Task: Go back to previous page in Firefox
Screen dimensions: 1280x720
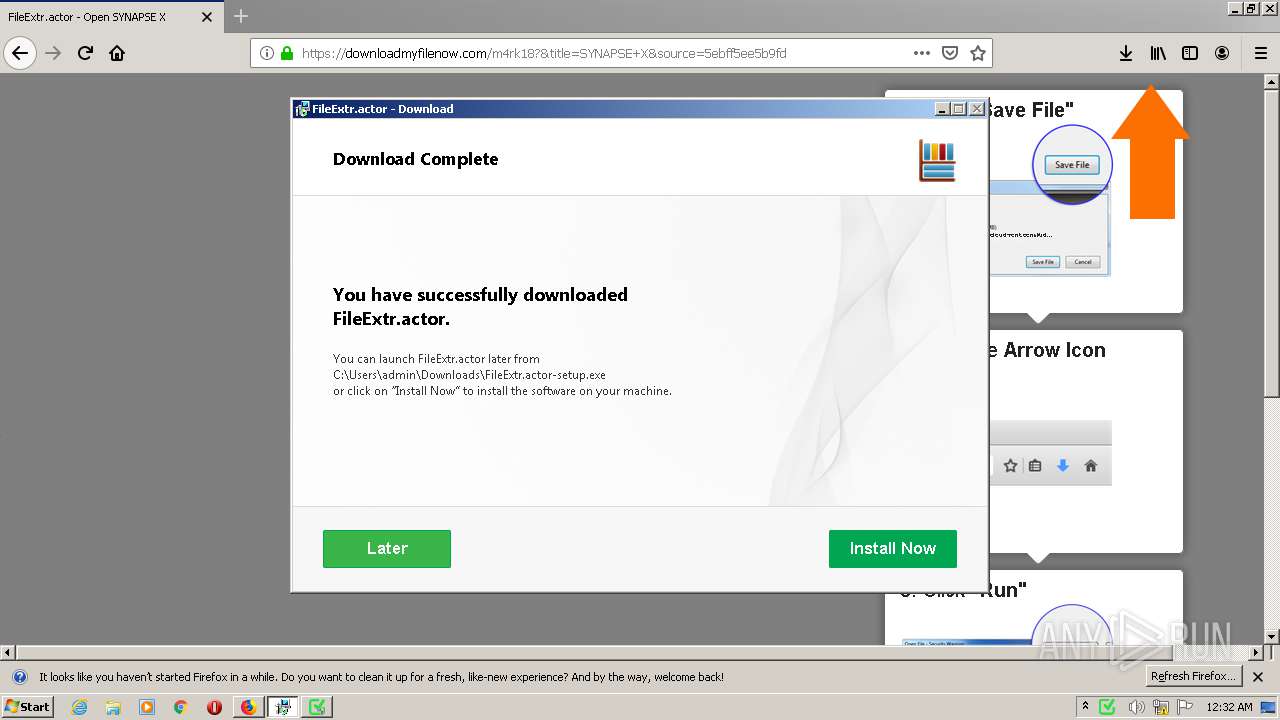Action: (x=20, y=53)
